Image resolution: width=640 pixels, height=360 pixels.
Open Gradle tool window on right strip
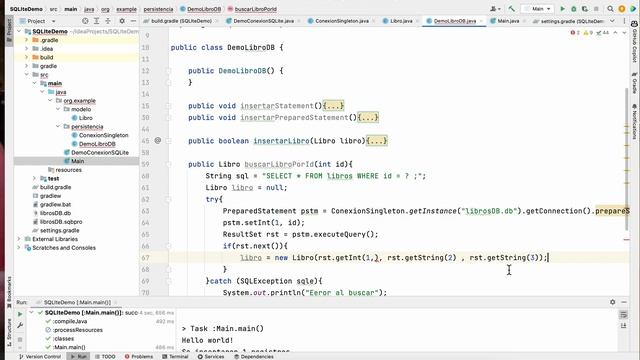tap(634, 83)
